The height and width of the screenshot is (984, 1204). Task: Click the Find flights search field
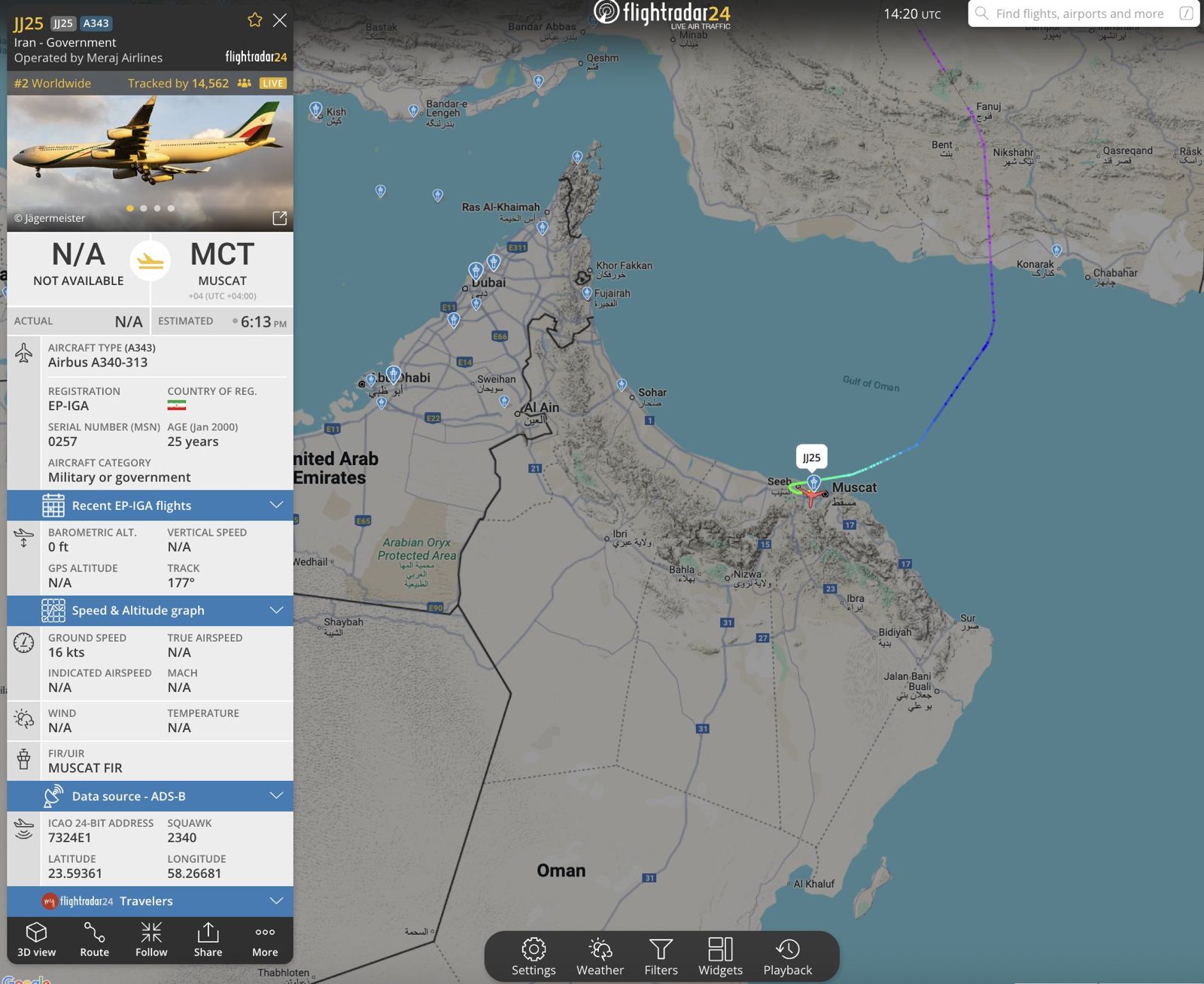[1083, 14]
